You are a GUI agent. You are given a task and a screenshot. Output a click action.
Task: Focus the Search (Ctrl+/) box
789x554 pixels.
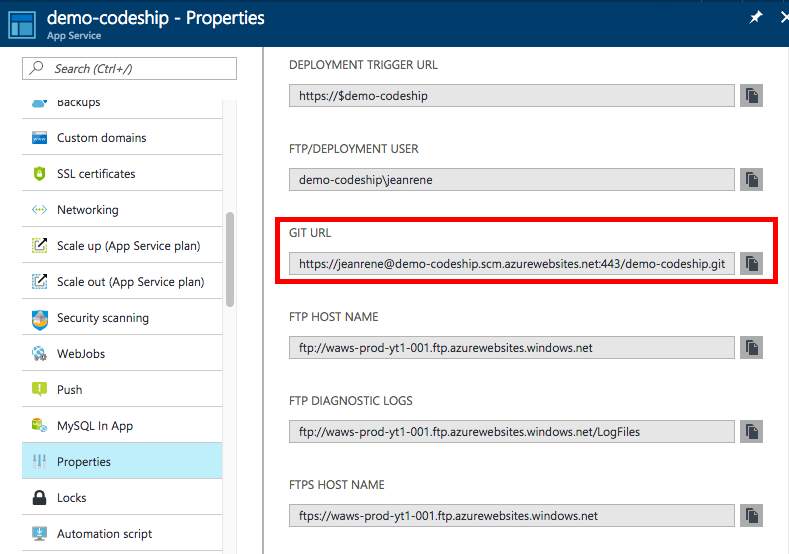pyautogui.click(x=129, y=68)
